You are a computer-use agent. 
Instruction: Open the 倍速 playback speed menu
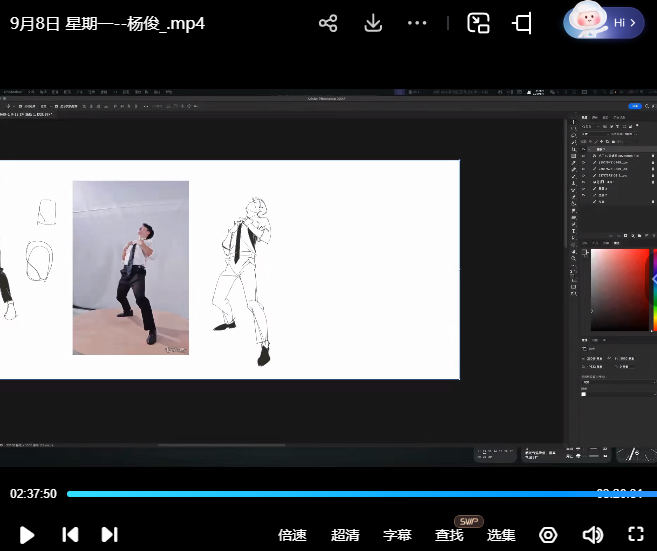point(292,535)
